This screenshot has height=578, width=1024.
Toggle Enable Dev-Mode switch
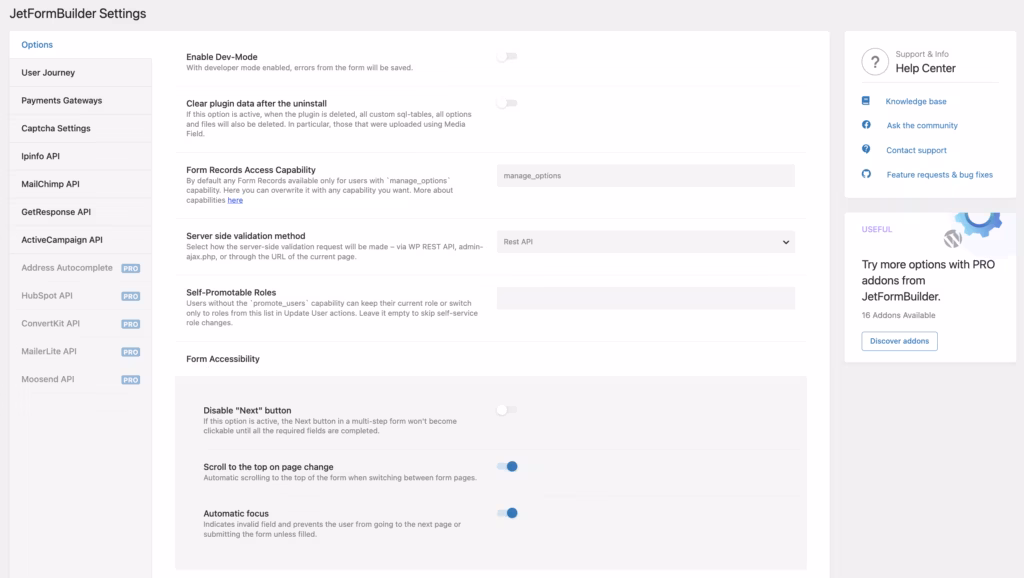pyautogui.click(x=507, y=57)
